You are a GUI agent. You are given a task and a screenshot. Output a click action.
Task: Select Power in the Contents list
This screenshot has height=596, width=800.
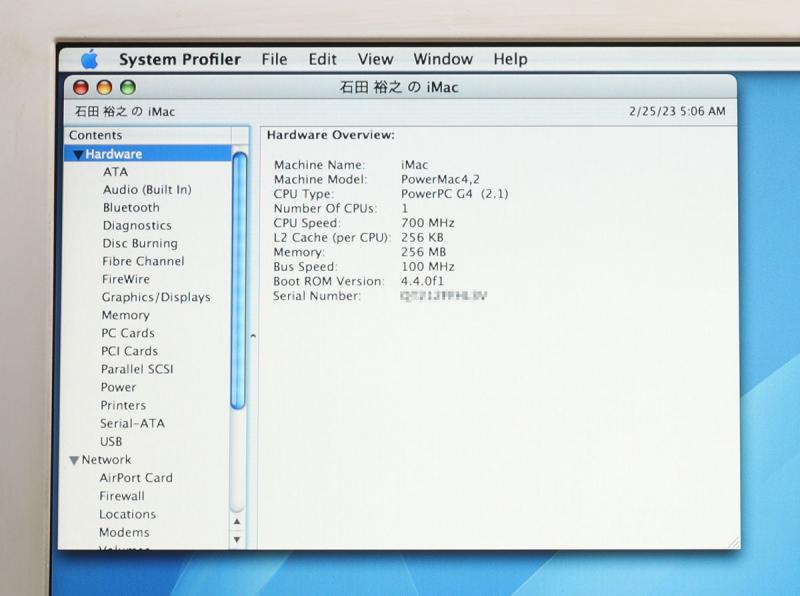click(x=118, y=387)
